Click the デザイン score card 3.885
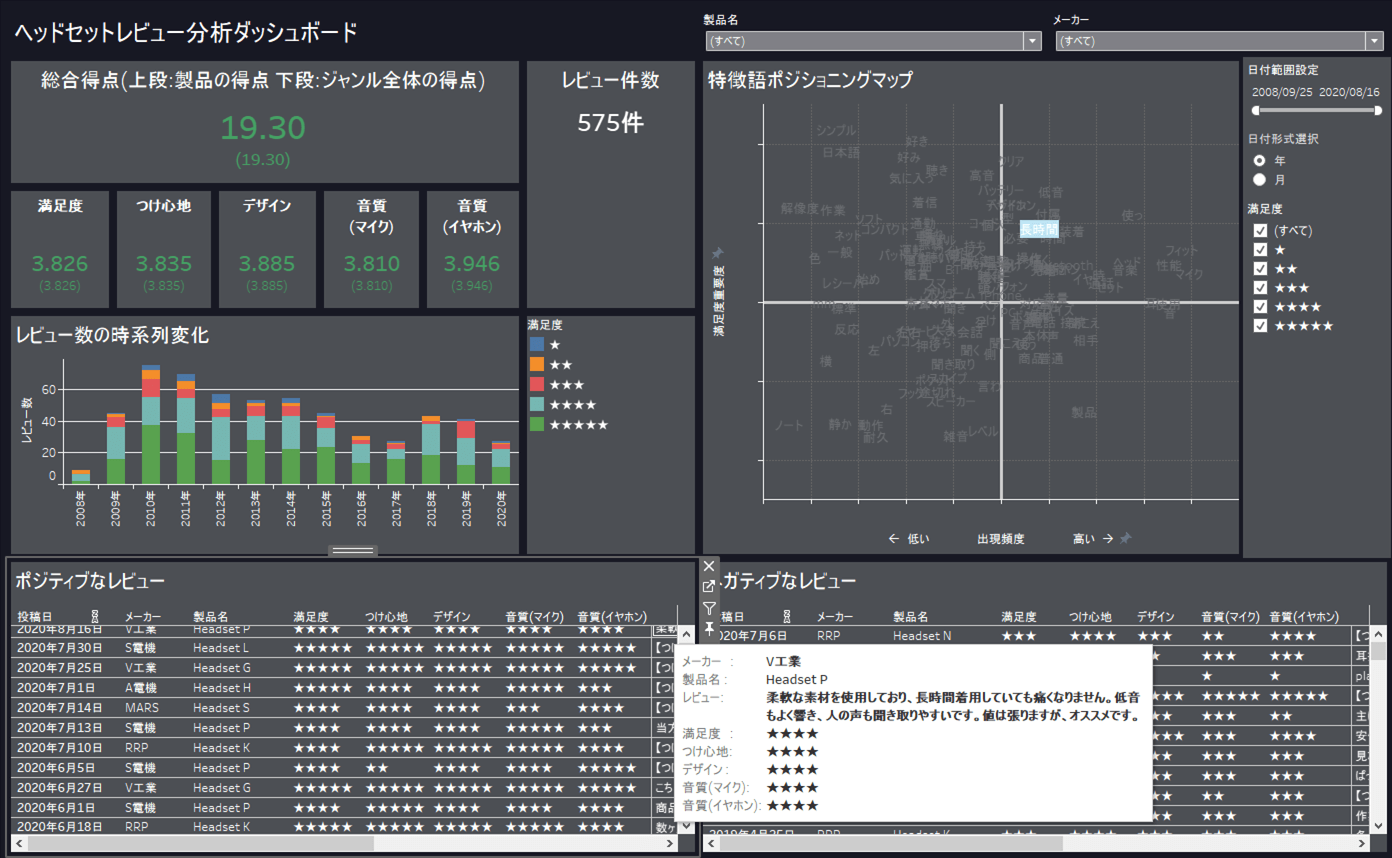The image size is (1392, 858). coord(267,249)
